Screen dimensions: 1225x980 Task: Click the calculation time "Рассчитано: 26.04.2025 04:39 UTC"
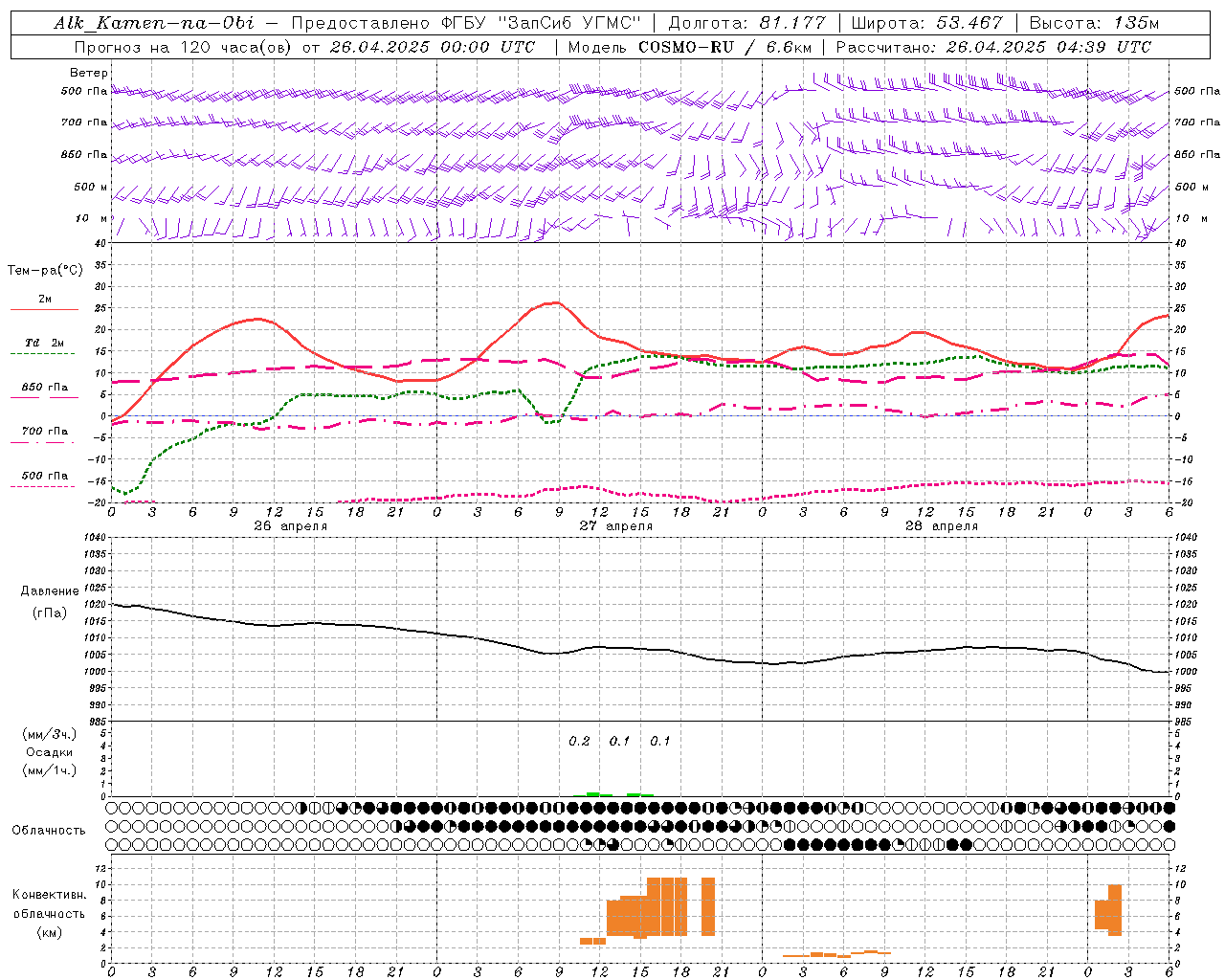[x=993, y=47]
